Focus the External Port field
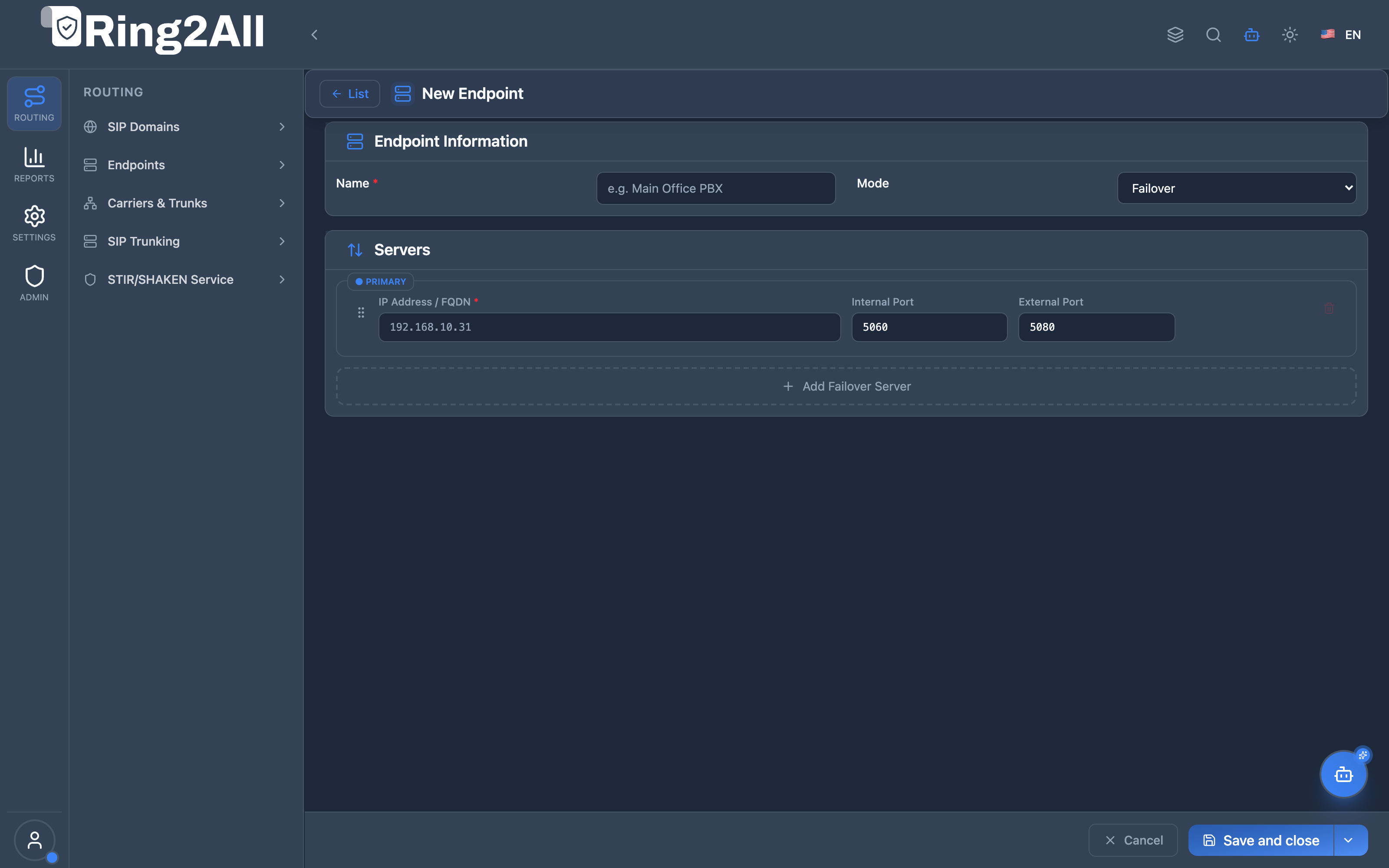Screen dimensions: 1389x868 (x=1096, y=327)
